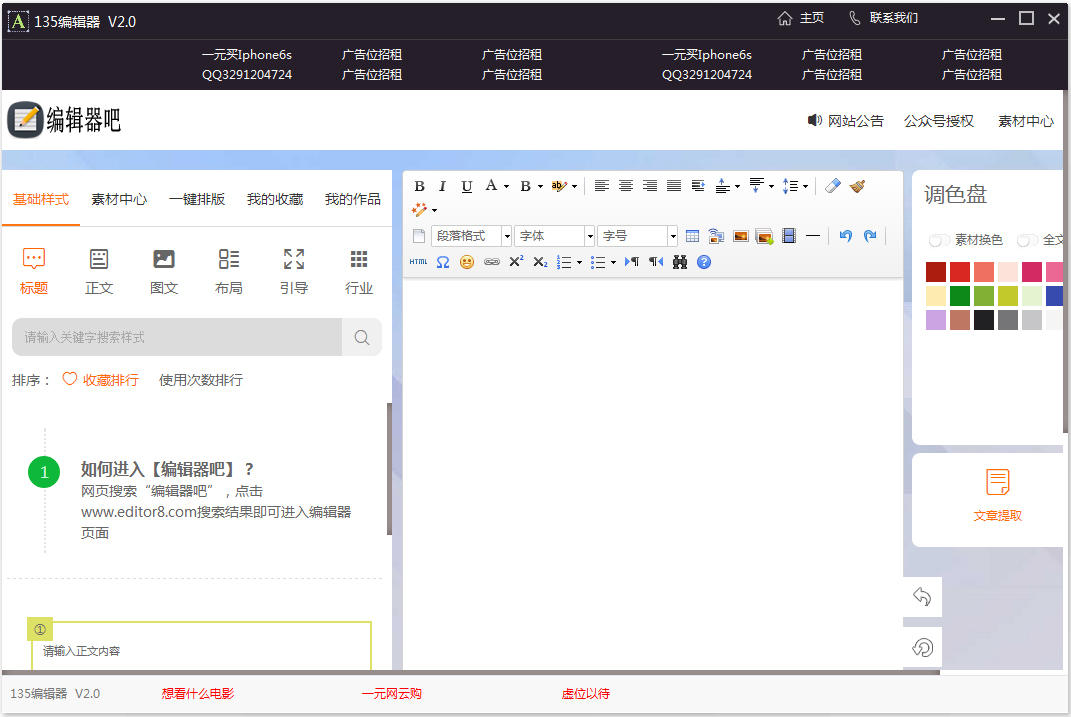1071x717 pixels.
Task: Insert a table using table icon
Action: [x=692, y=236]
